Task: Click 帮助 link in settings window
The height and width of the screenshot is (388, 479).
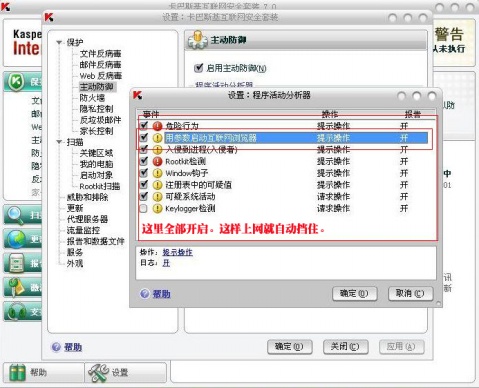Action: click(x=73, y=347)
